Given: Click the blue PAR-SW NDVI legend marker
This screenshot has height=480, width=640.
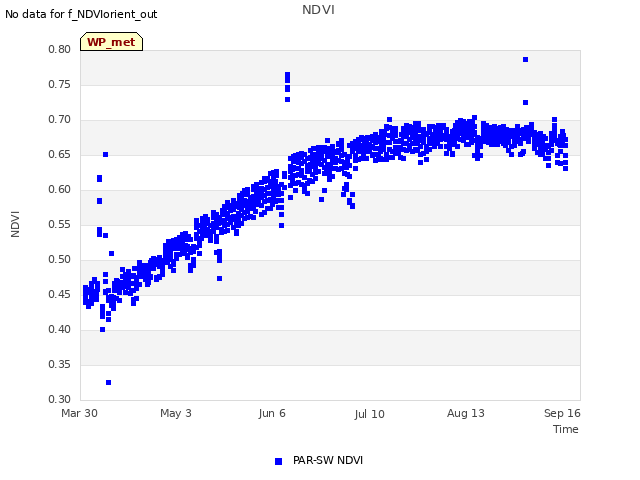Looking at the screenshot, I should pos(278,461).
